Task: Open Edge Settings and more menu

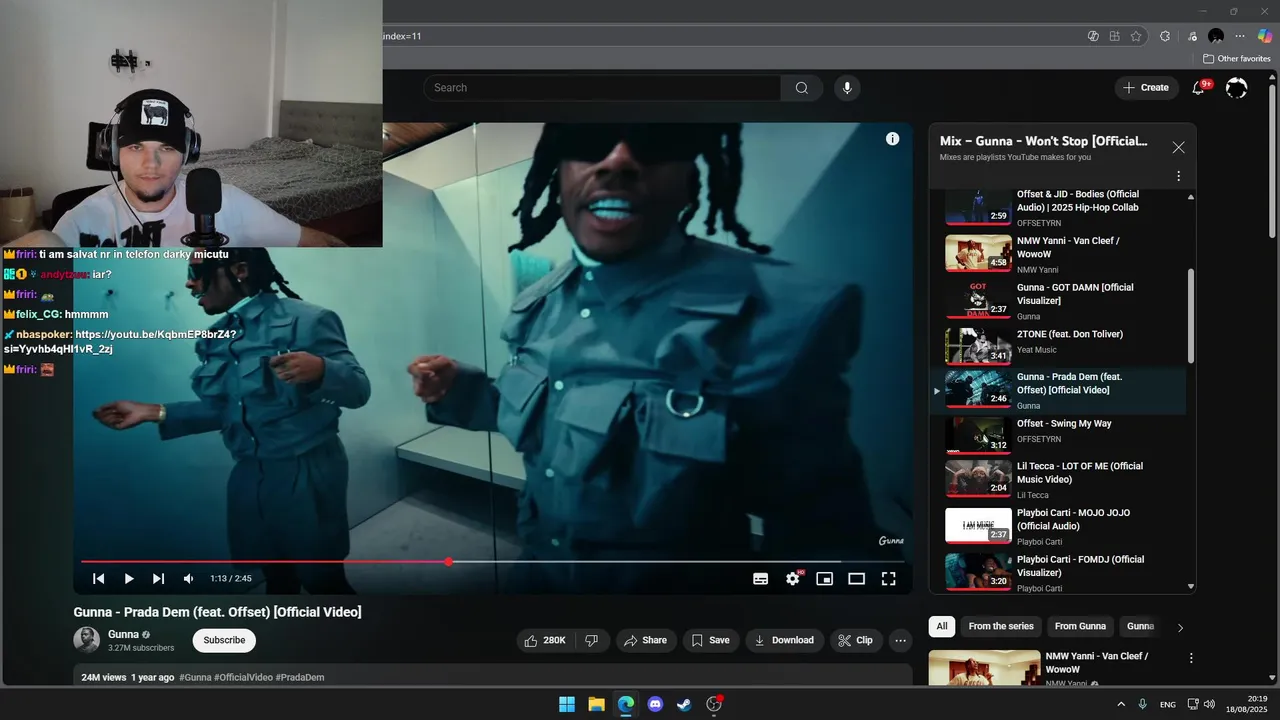Action: [x=1240, y=36]
